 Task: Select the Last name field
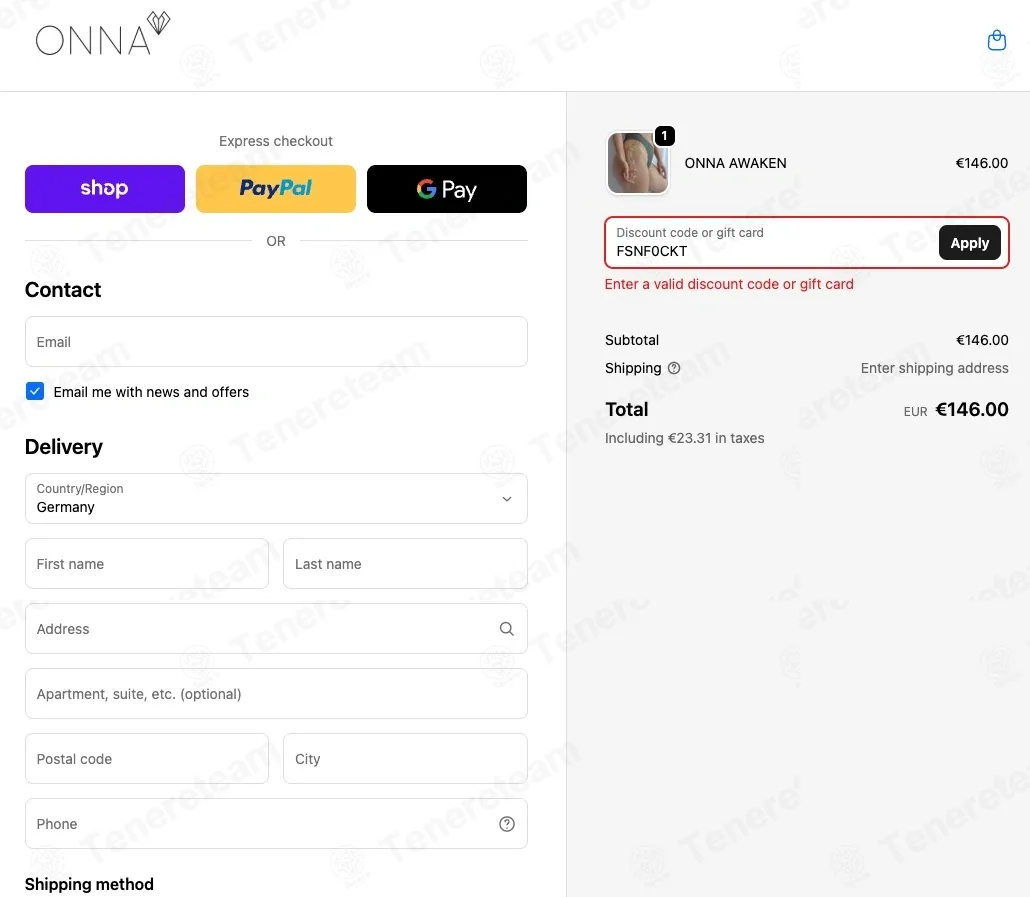[405, 563]
